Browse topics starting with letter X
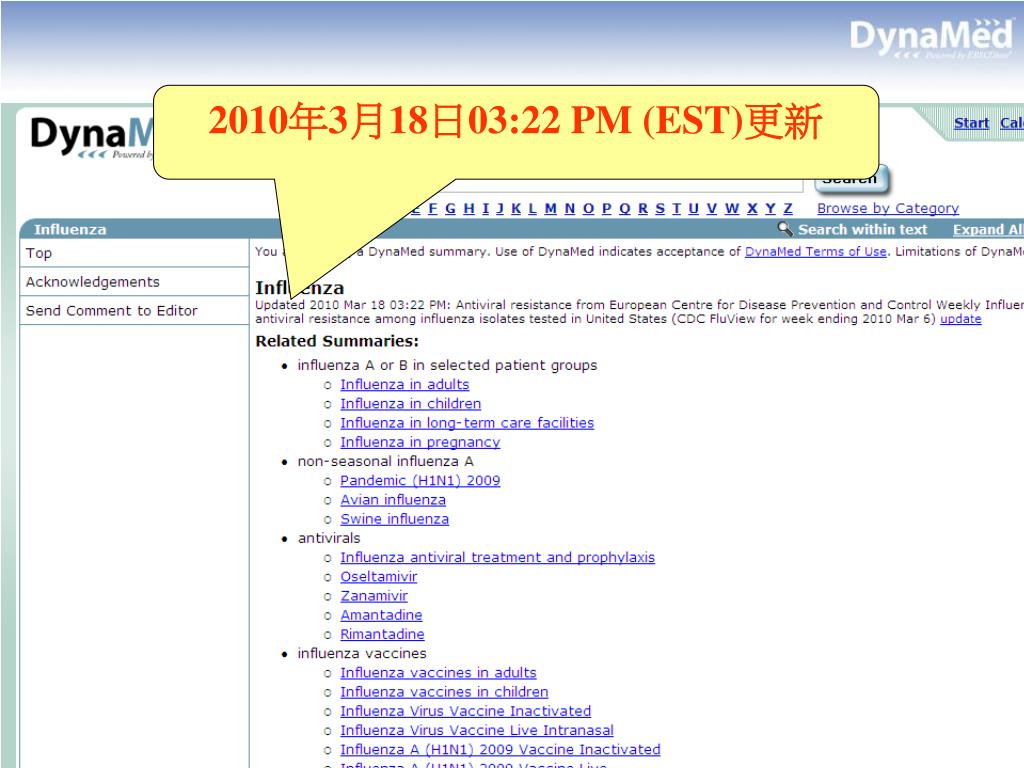1024x768 pixels. (752, 208)
